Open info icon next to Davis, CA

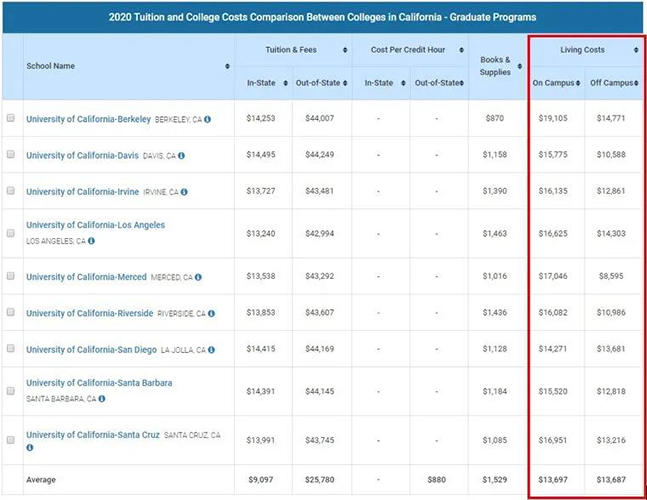click(181, 156)
